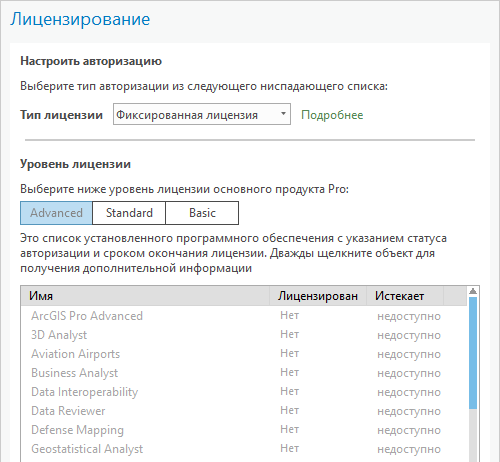
Task: Click the Настроить авторизацию heading
Action: [91, 61]
